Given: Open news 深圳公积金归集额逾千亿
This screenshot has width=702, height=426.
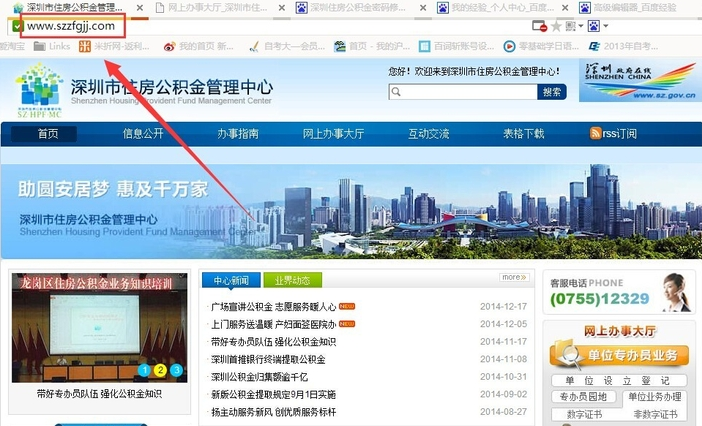Looking at the screenshot, I should [259, 377].
